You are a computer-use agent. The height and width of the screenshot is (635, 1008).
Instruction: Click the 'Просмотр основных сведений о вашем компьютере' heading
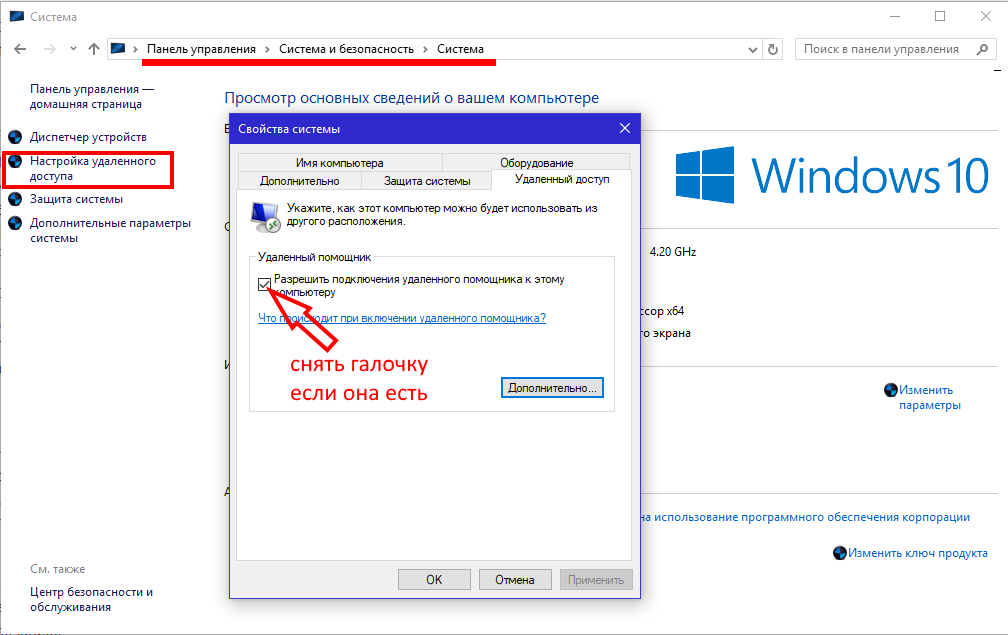(411, 98)
